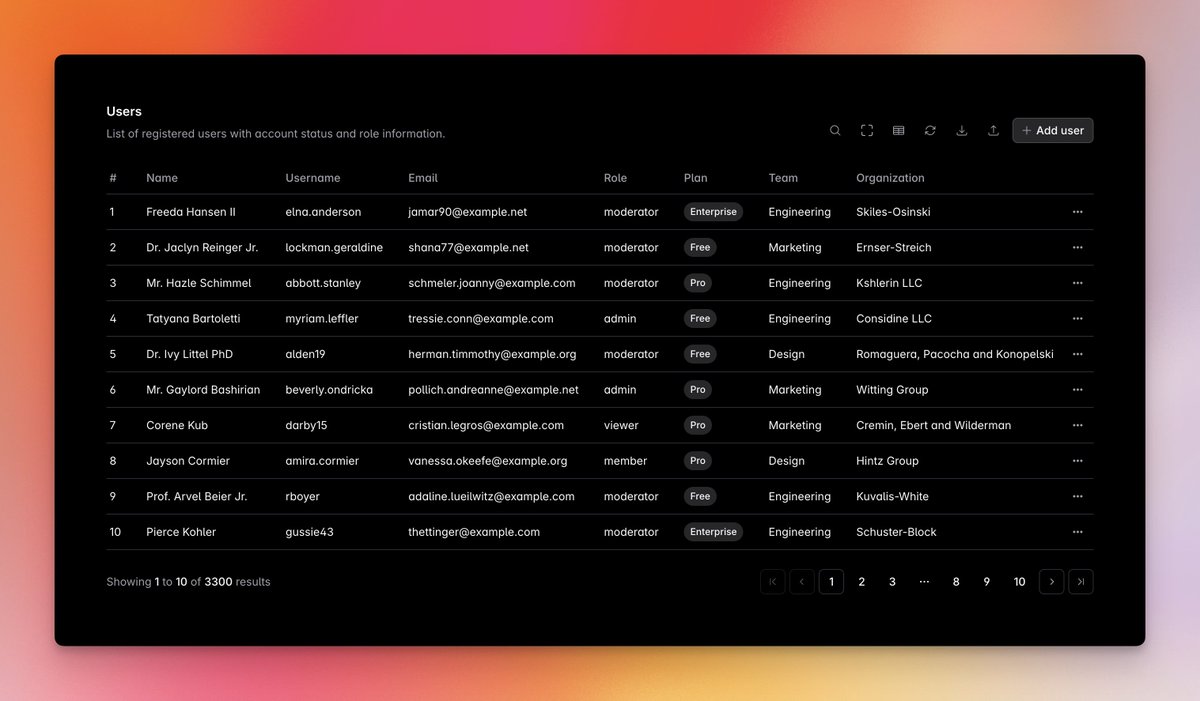
Task: Go to next page arrow
Action: pos(1051,582)
